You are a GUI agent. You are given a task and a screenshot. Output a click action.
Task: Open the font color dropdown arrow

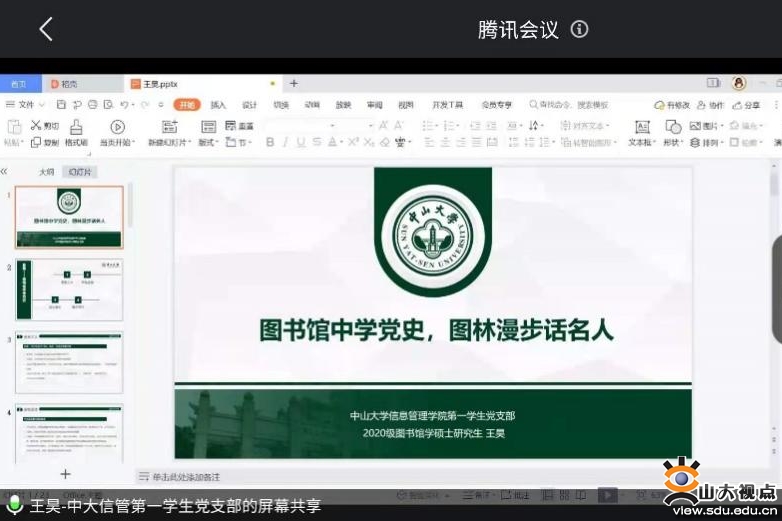tap(342, 143)
